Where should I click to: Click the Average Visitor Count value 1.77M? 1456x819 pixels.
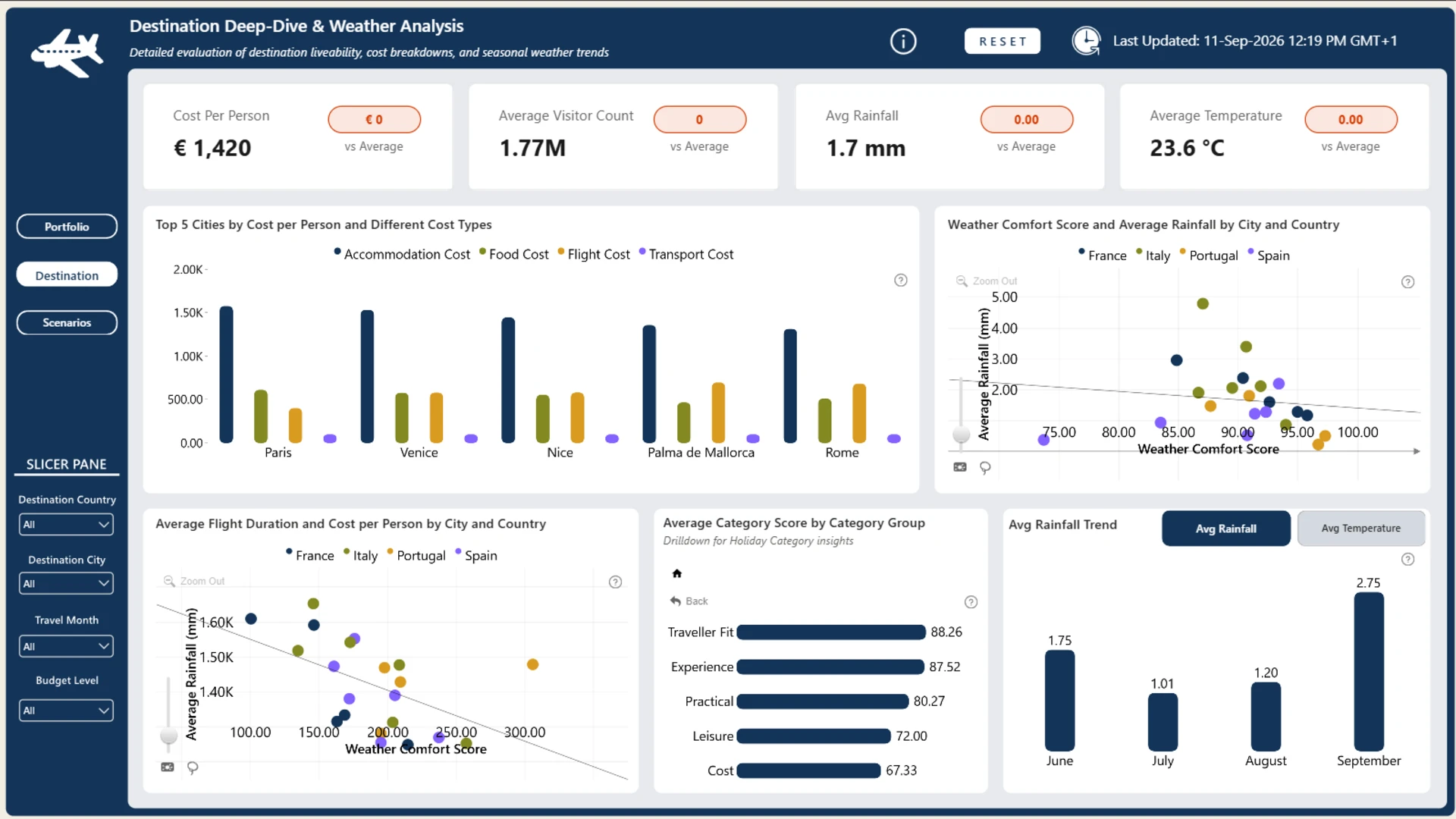pyautogui.click(x=532, y=148)
